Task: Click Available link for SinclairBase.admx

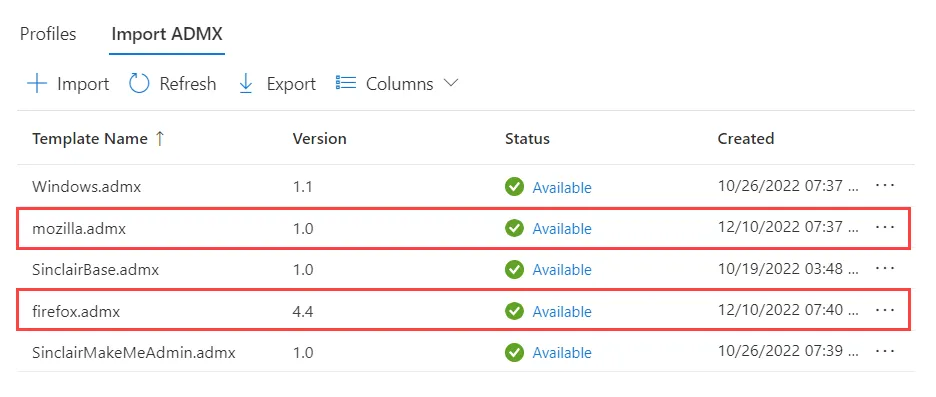Action: [x=562, y=270]
